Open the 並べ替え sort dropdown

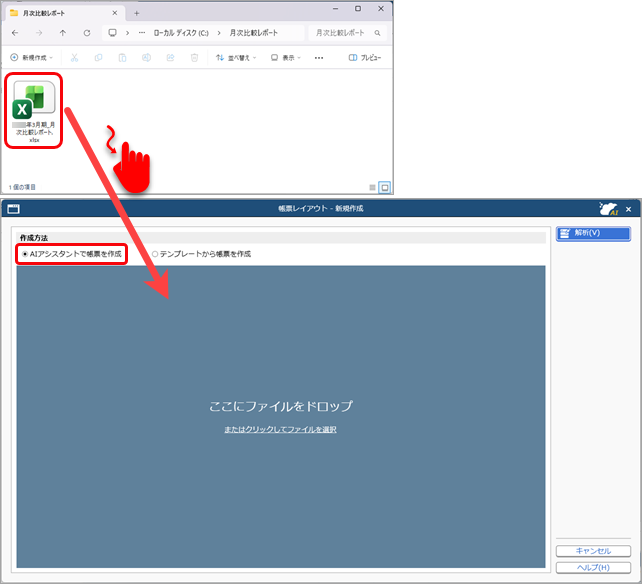tap(236, 58)
